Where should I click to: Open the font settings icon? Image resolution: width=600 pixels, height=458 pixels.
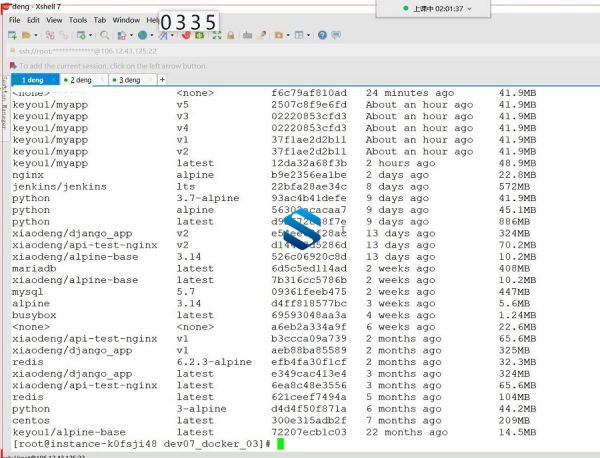[163, 35]
